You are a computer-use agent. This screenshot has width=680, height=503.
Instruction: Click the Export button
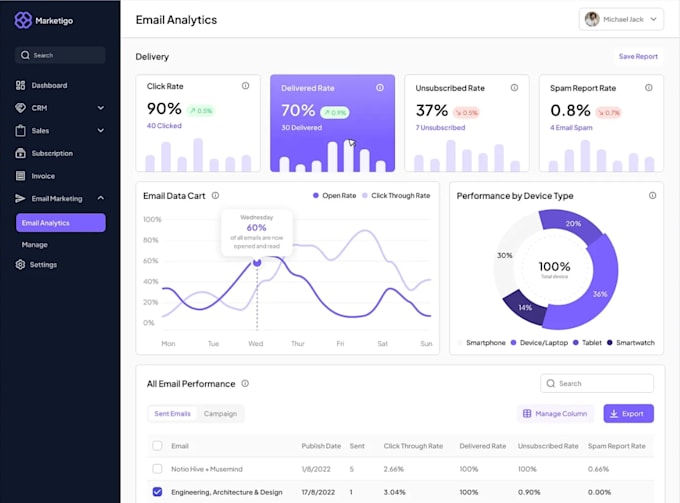click(x=628, y=414)
